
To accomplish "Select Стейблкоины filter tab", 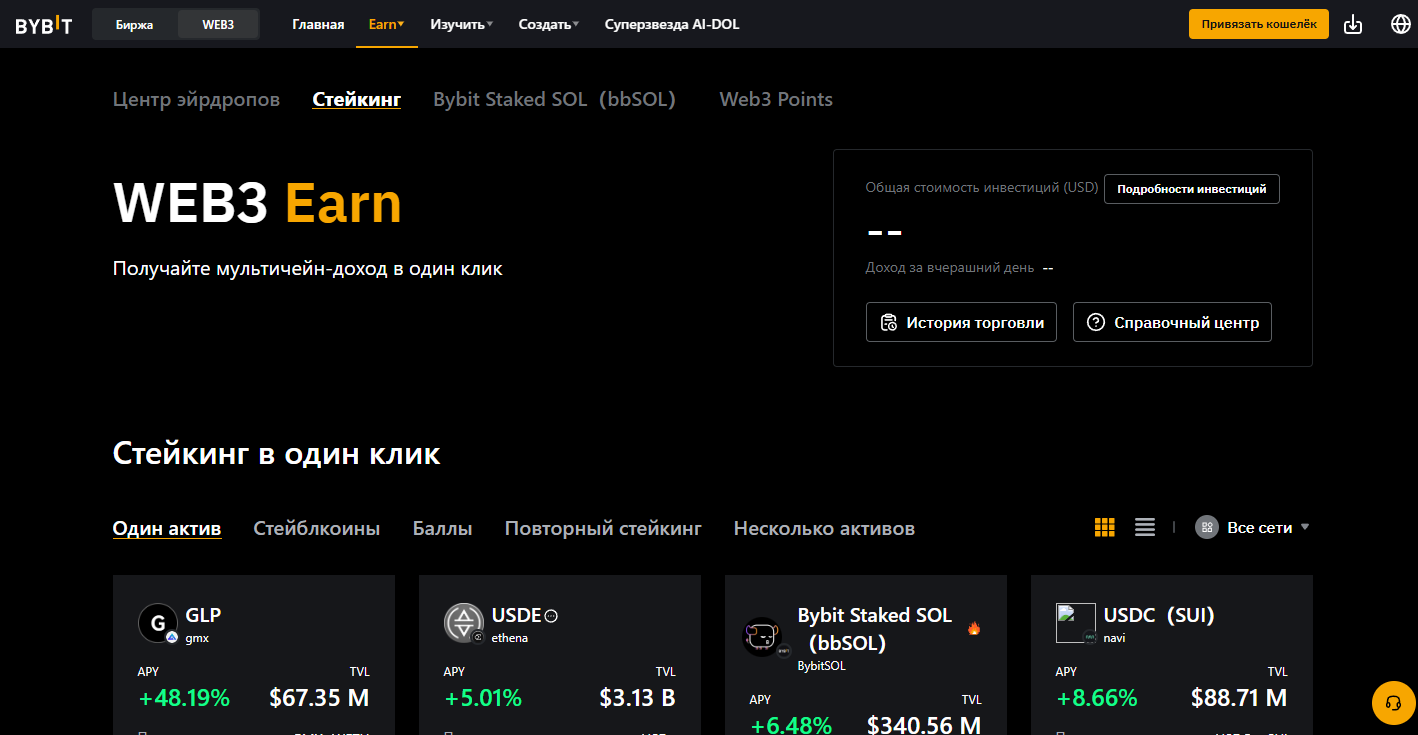I will [x=317, y=528].
